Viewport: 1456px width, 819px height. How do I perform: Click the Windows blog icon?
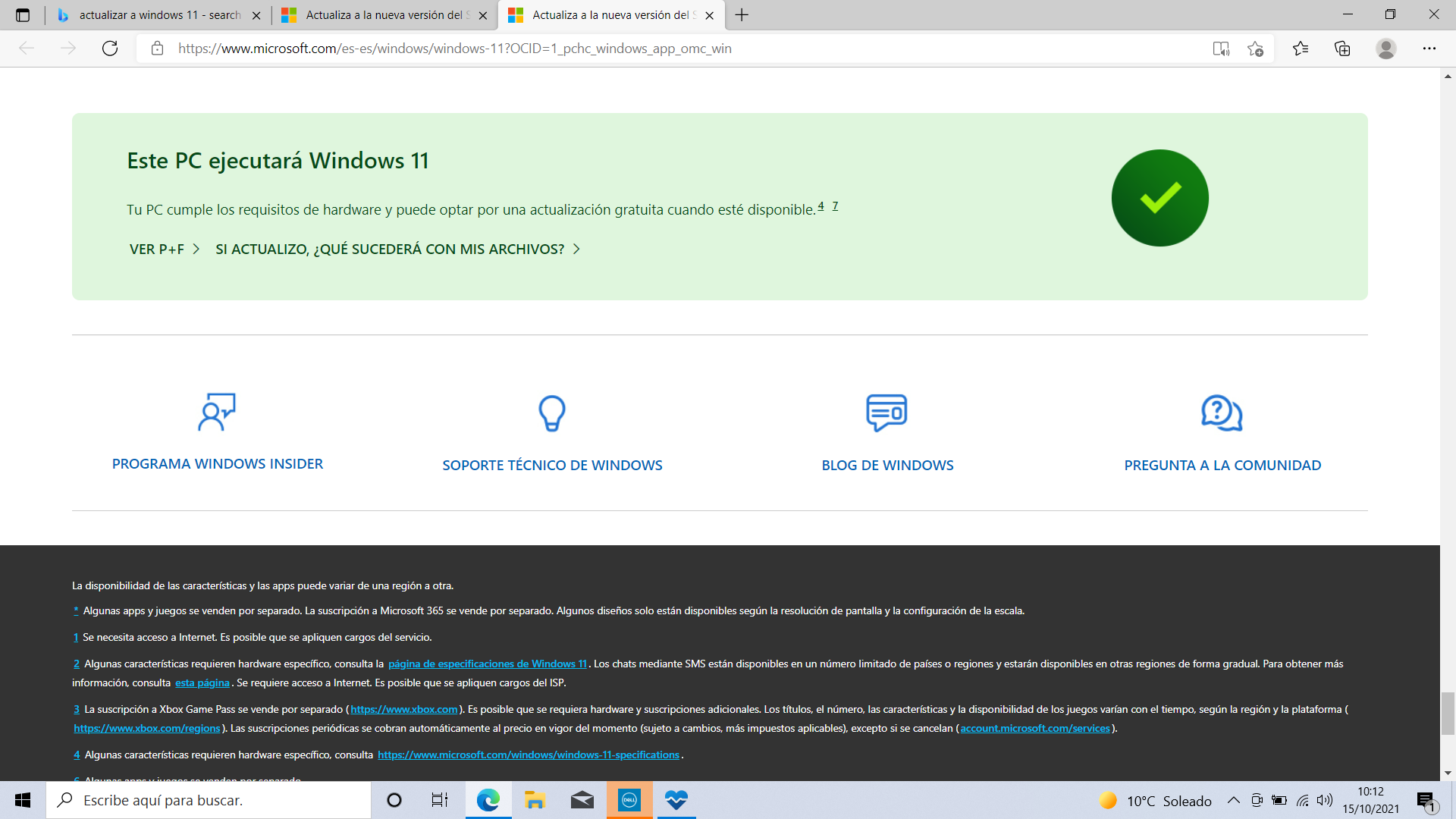(x=886, y=413)
